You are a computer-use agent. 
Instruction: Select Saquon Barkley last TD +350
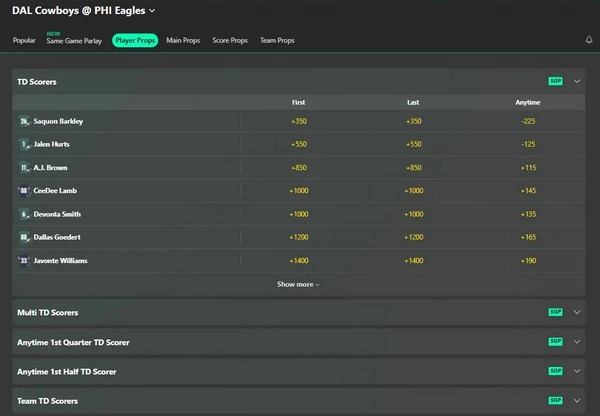click(x=414, y=121)
